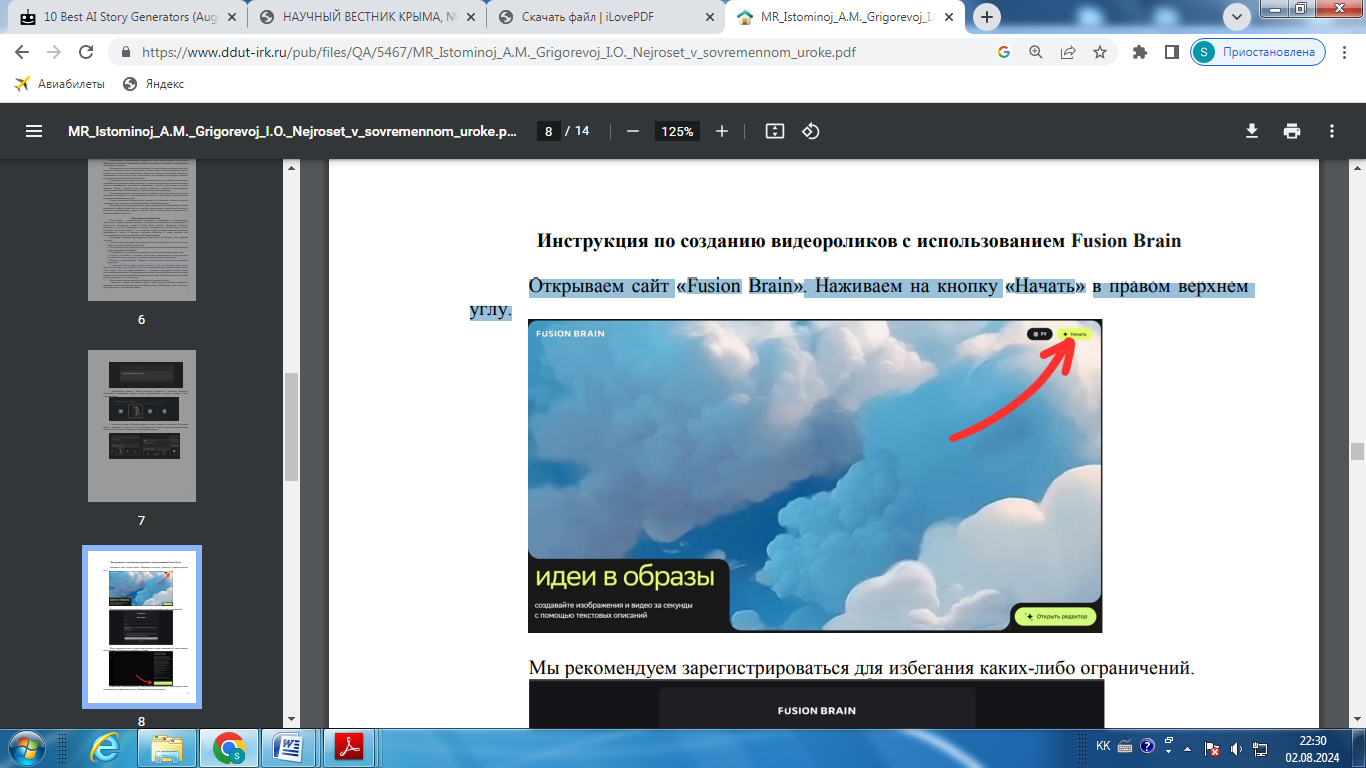Expand the tab search dropdown arrow
This screenshot has height=768, width=1366.
1237,17
